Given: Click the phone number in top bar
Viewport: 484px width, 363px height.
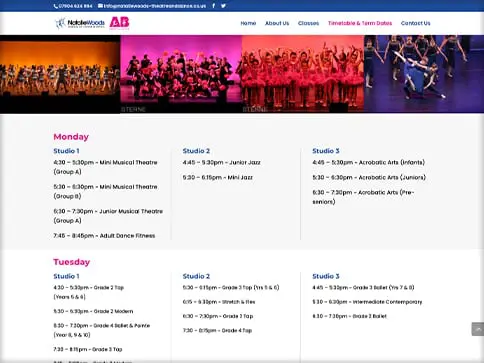Looking at the screenshot, I should pos(76,6).
